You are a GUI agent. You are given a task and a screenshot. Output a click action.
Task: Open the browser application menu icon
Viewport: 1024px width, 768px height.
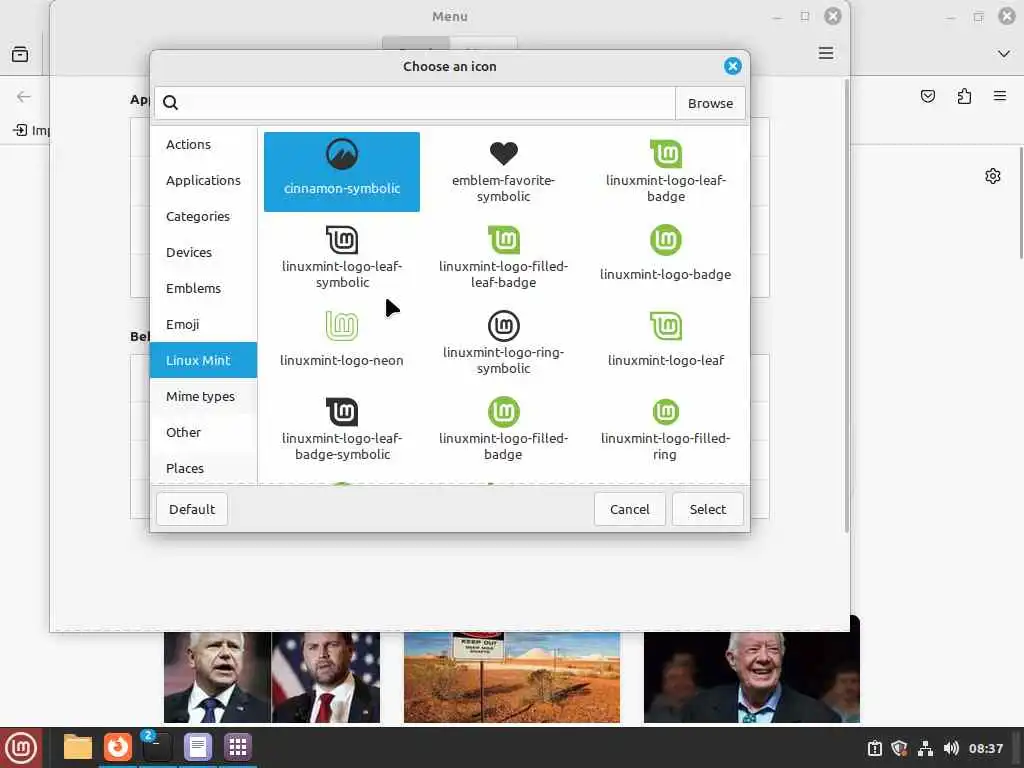pos(999,97)
